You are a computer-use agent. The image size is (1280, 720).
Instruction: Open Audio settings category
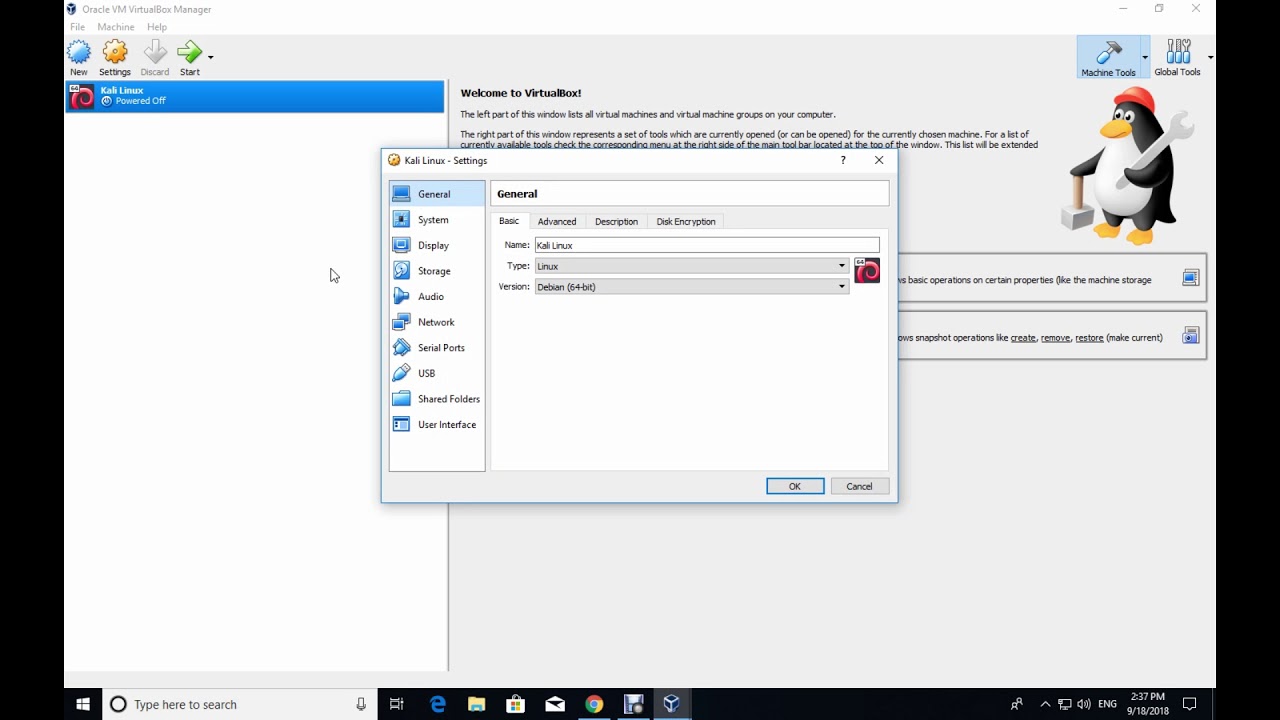coord(437,296)
